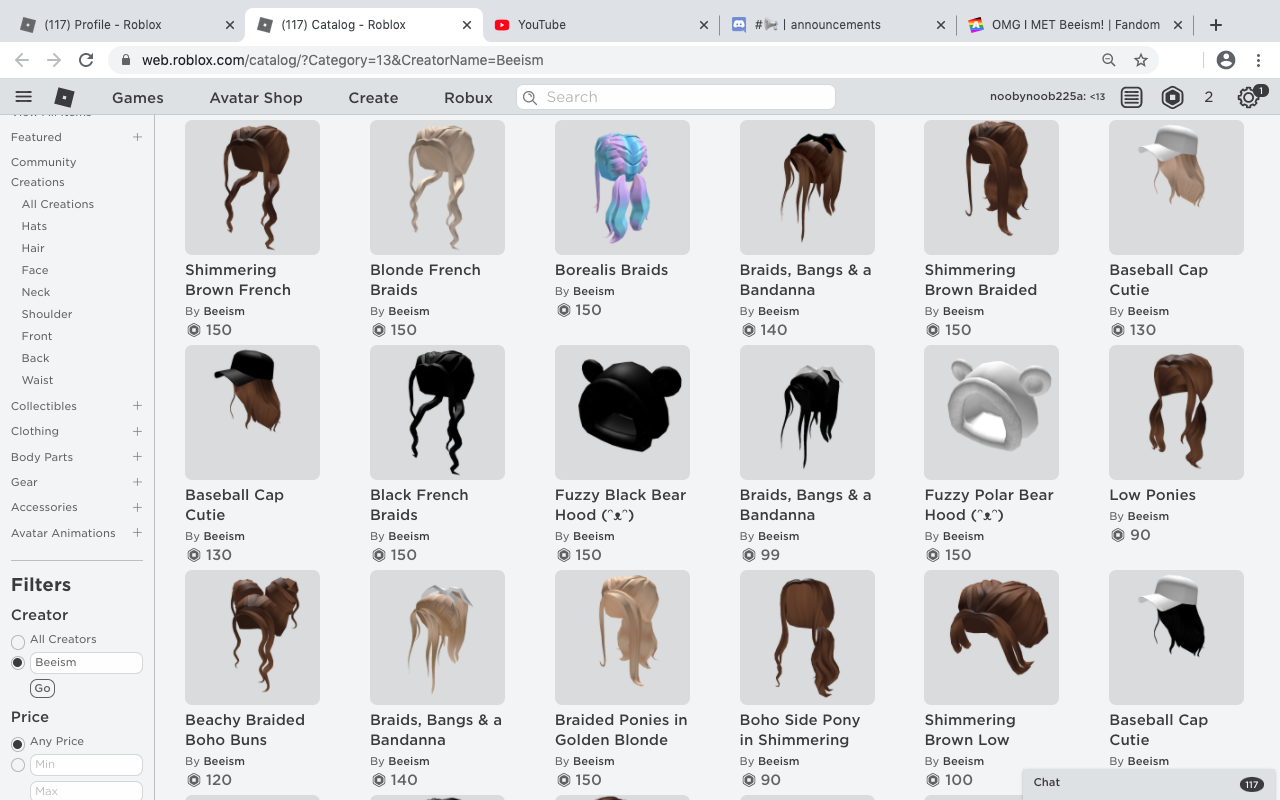Open the Boho Side Pony in Shimmering link
Viewport: 1280px width, 800px height.
[800, 730]
